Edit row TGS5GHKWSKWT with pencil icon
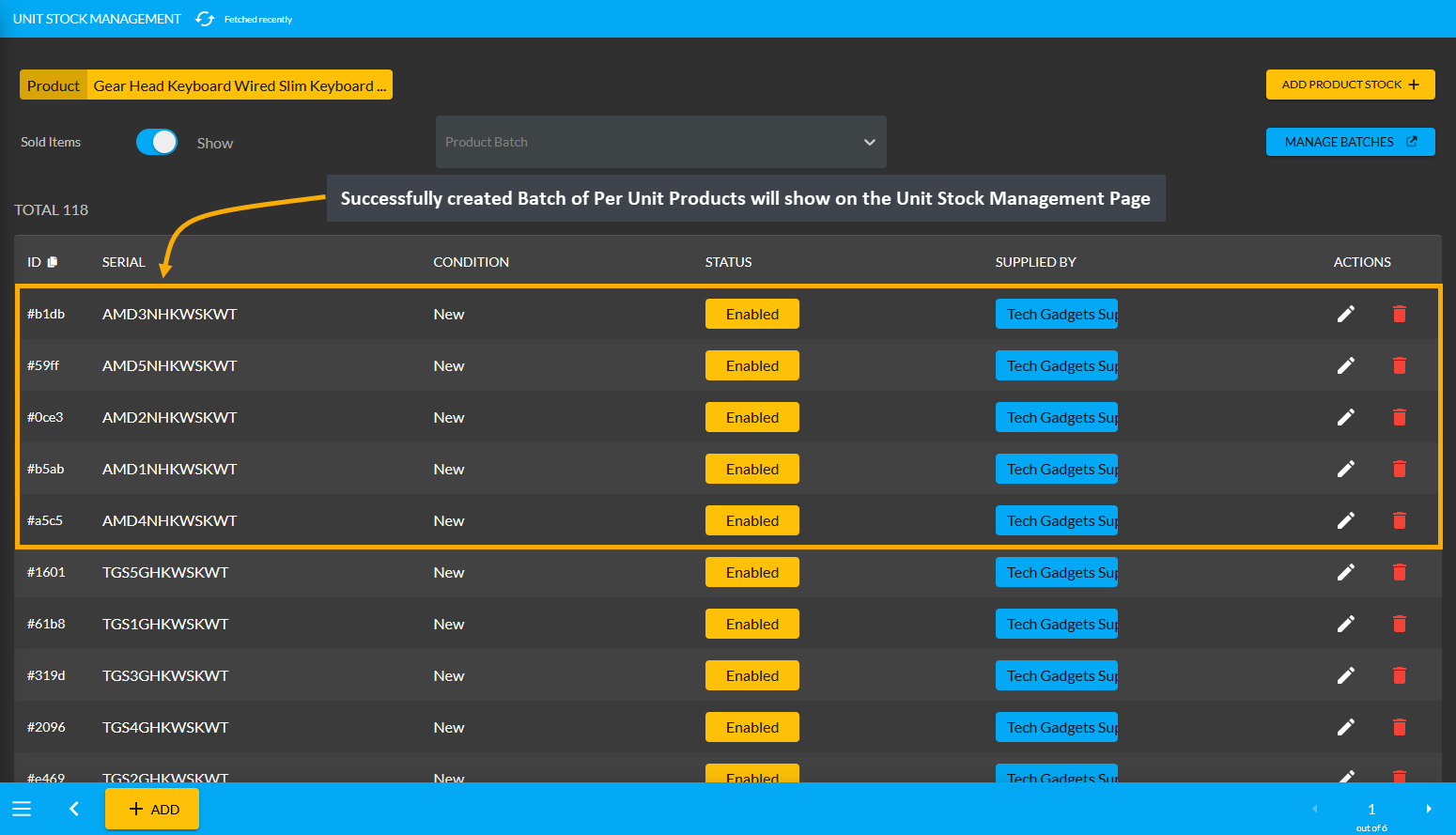This screenshot has height=835, width=1456. [1346, 572]
